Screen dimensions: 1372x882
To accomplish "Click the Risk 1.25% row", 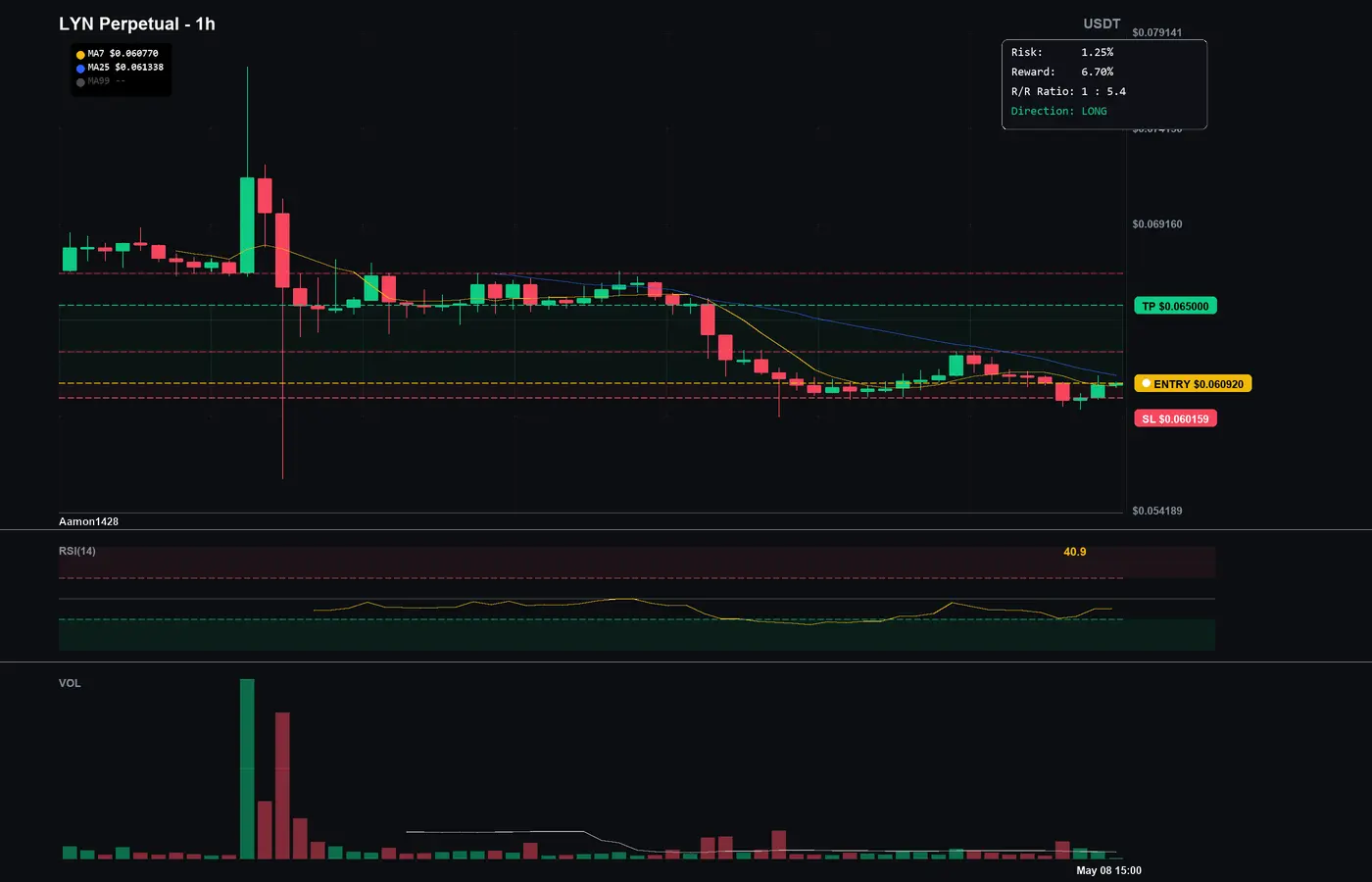I will click(x=1062, y=52).
